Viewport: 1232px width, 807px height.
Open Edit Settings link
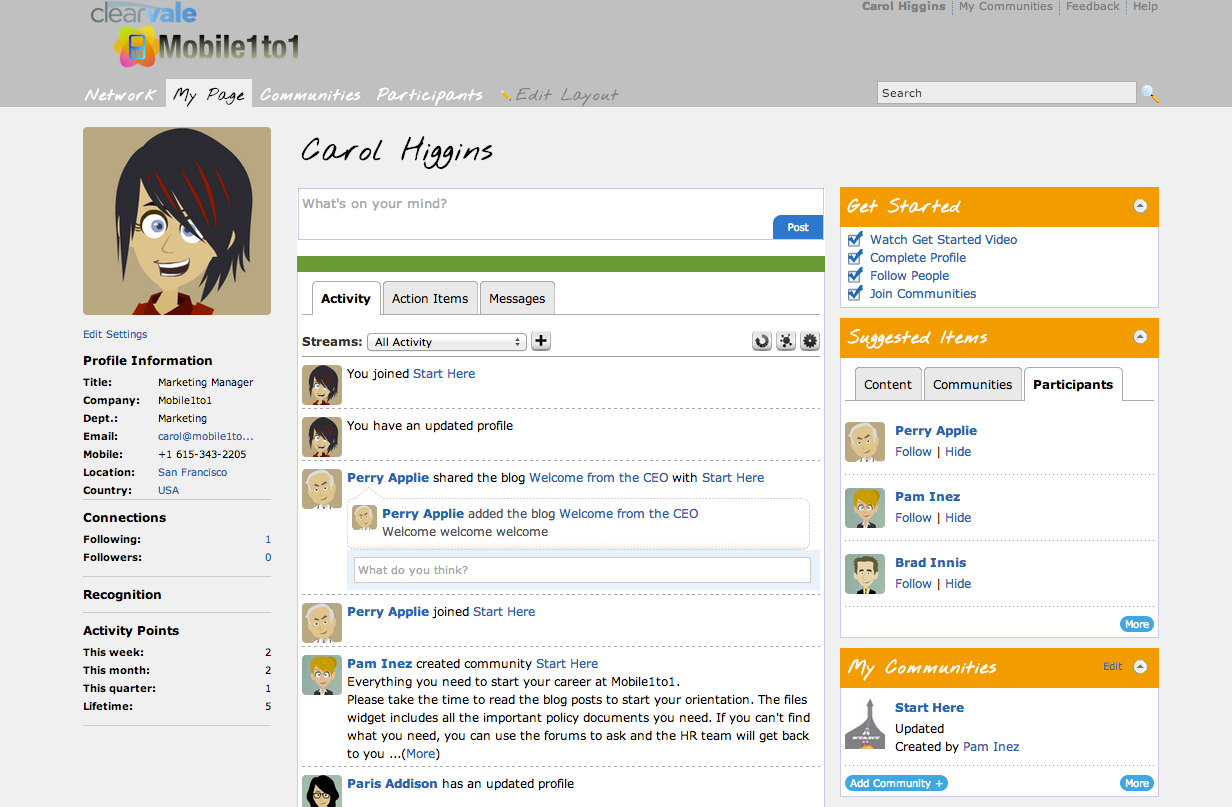point(115,334)
